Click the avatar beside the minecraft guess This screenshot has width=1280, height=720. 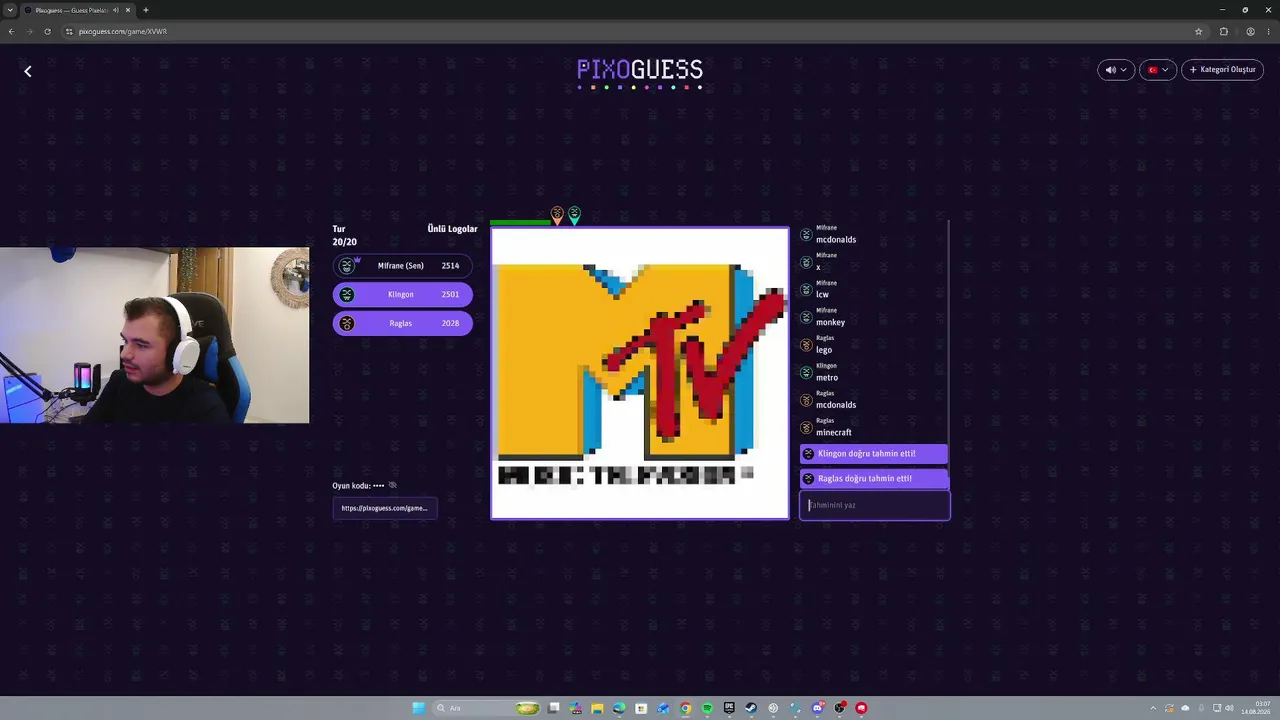pos(806,428)
